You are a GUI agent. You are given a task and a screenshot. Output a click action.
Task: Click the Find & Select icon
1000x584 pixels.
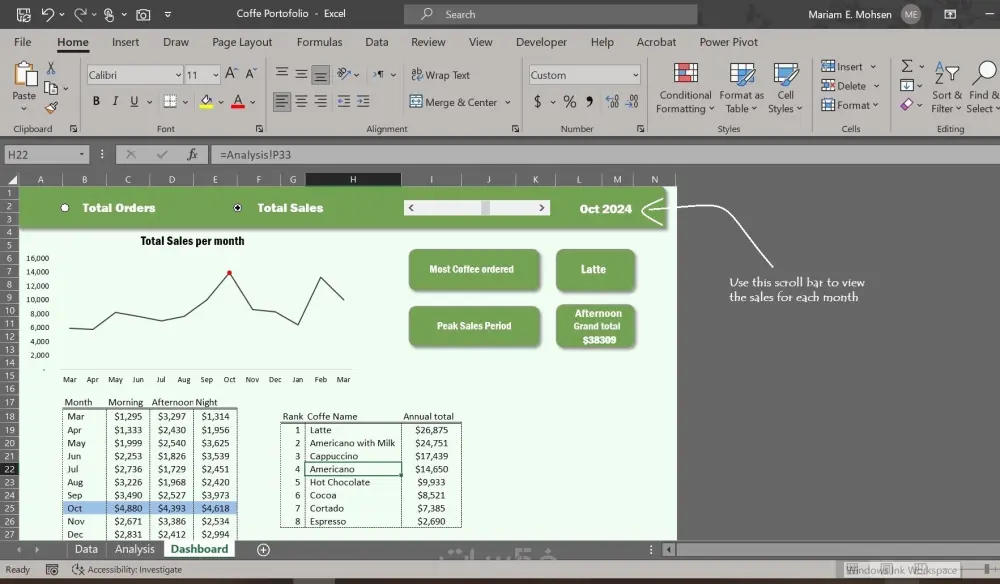coord(984,88)
